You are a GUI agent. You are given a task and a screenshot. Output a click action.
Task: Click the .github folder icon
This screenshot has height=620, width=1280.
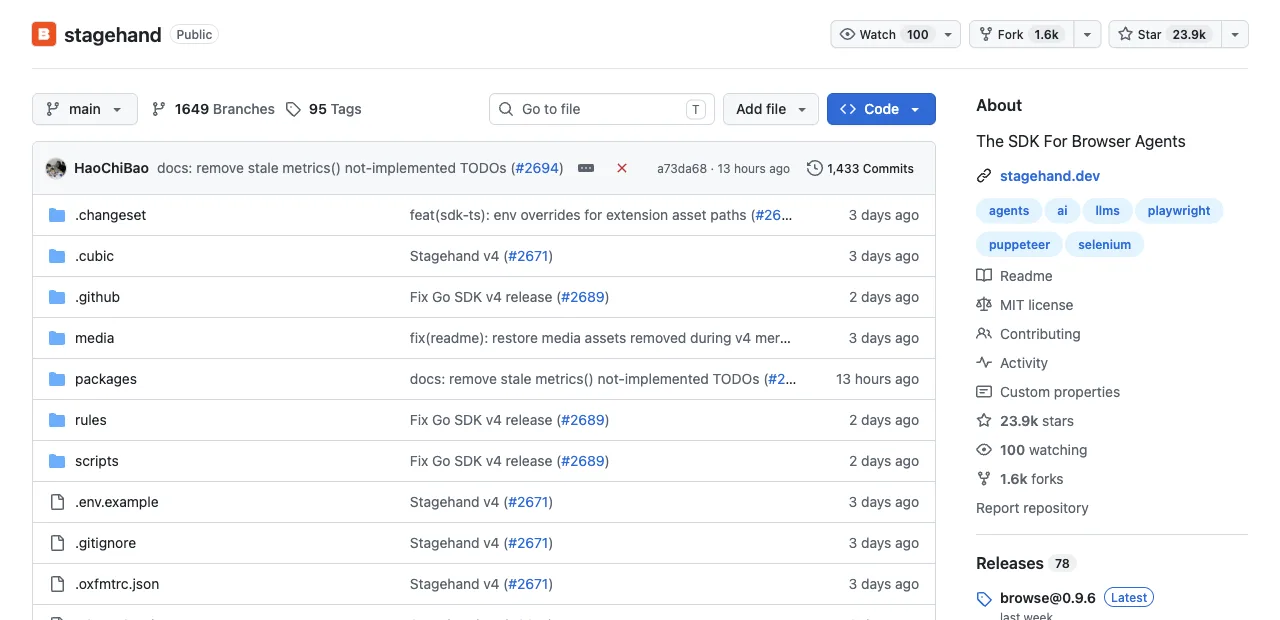click(x=57, y=297)
